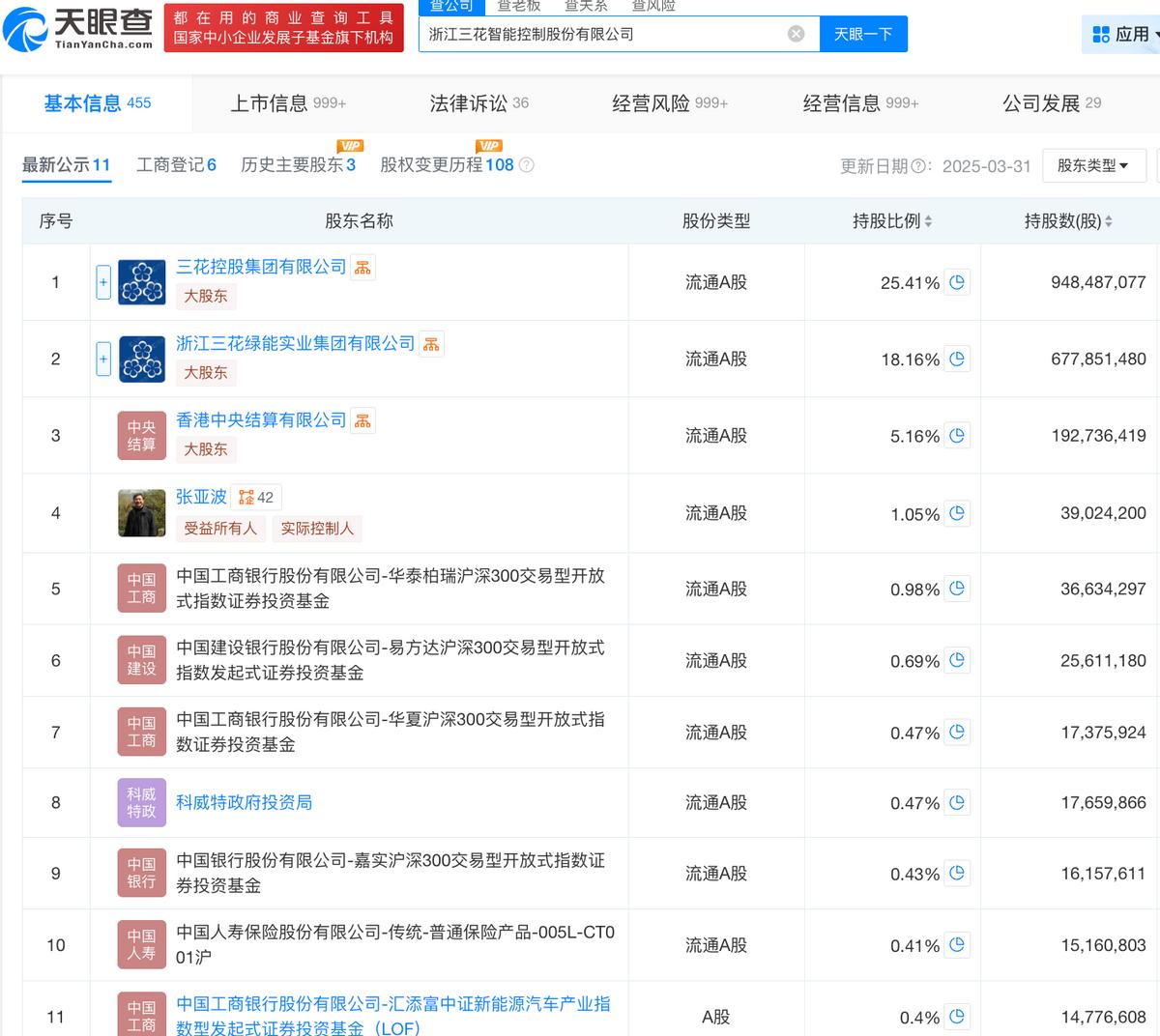Switch to 上市信息 tab
1160x1036 pixels.
pyautogui.click(x=288, y=103)
